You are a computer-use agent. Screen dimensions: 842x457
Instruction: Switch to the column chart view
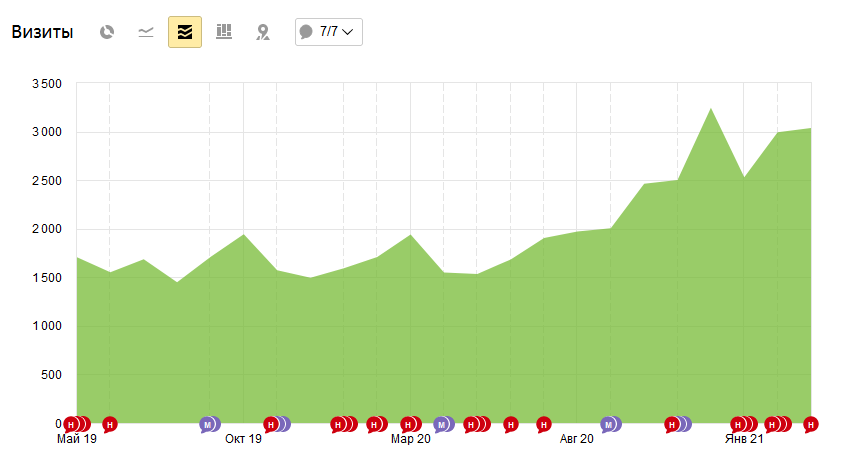[x=224, y=32]
